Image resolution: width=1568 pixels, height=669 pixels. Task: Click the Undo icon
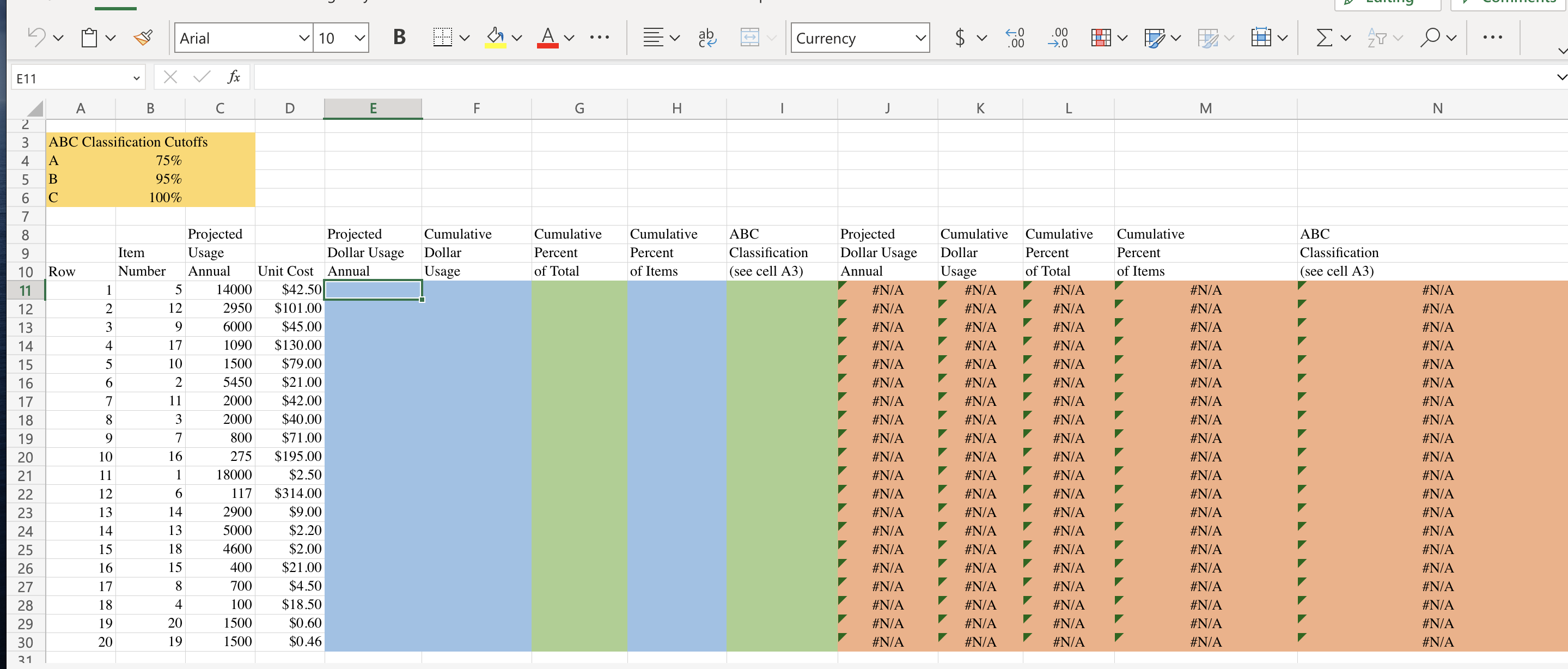(x=36, y=37)
